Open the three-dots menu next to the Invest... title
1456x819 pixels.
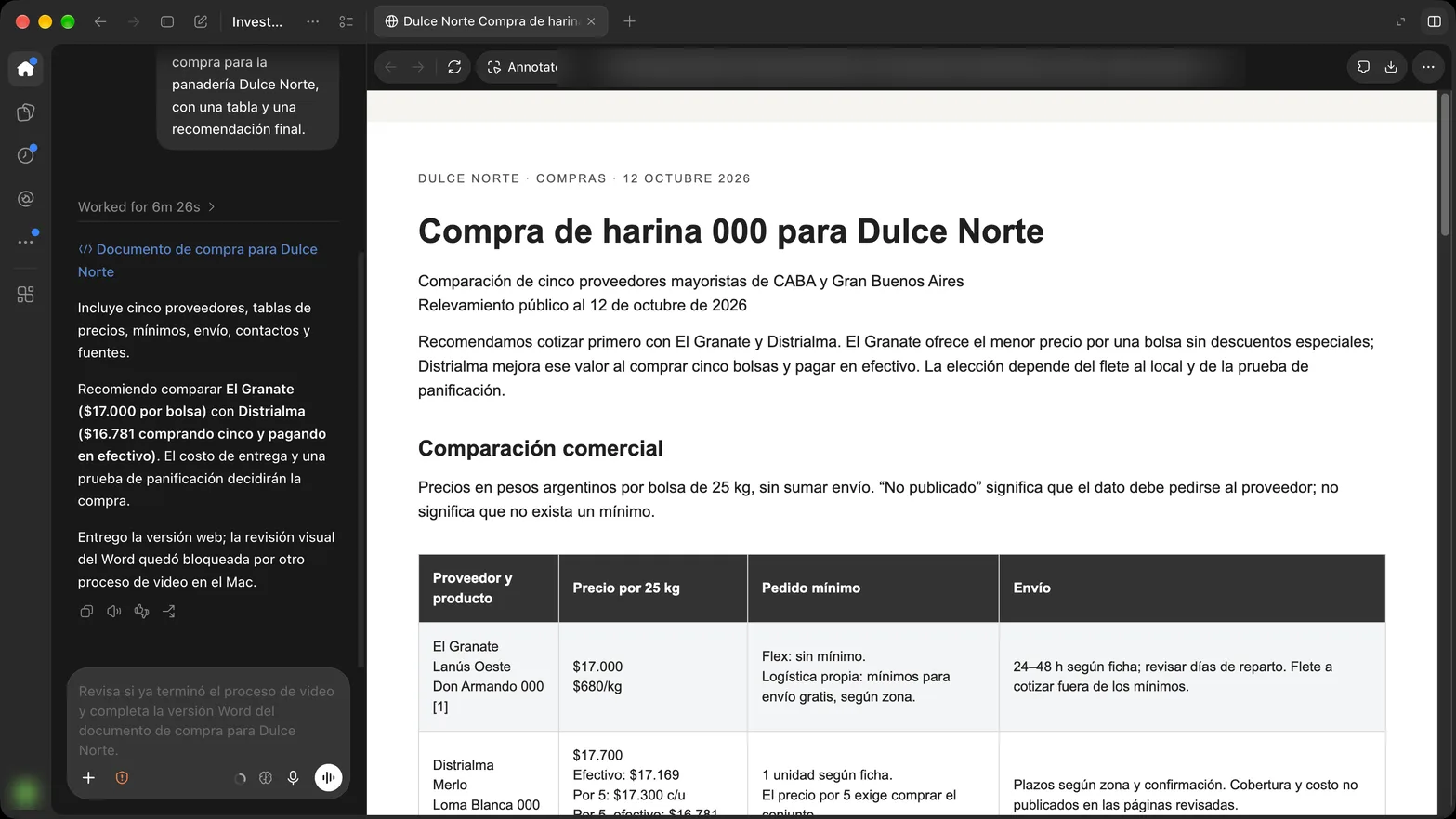pyautogui.click(x=313, y=21)
